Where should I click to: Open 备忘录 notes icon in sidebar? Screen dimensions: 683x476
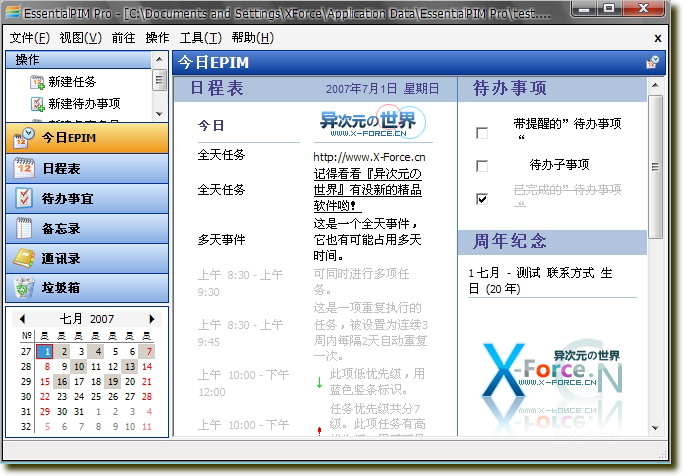click(24, 228)
